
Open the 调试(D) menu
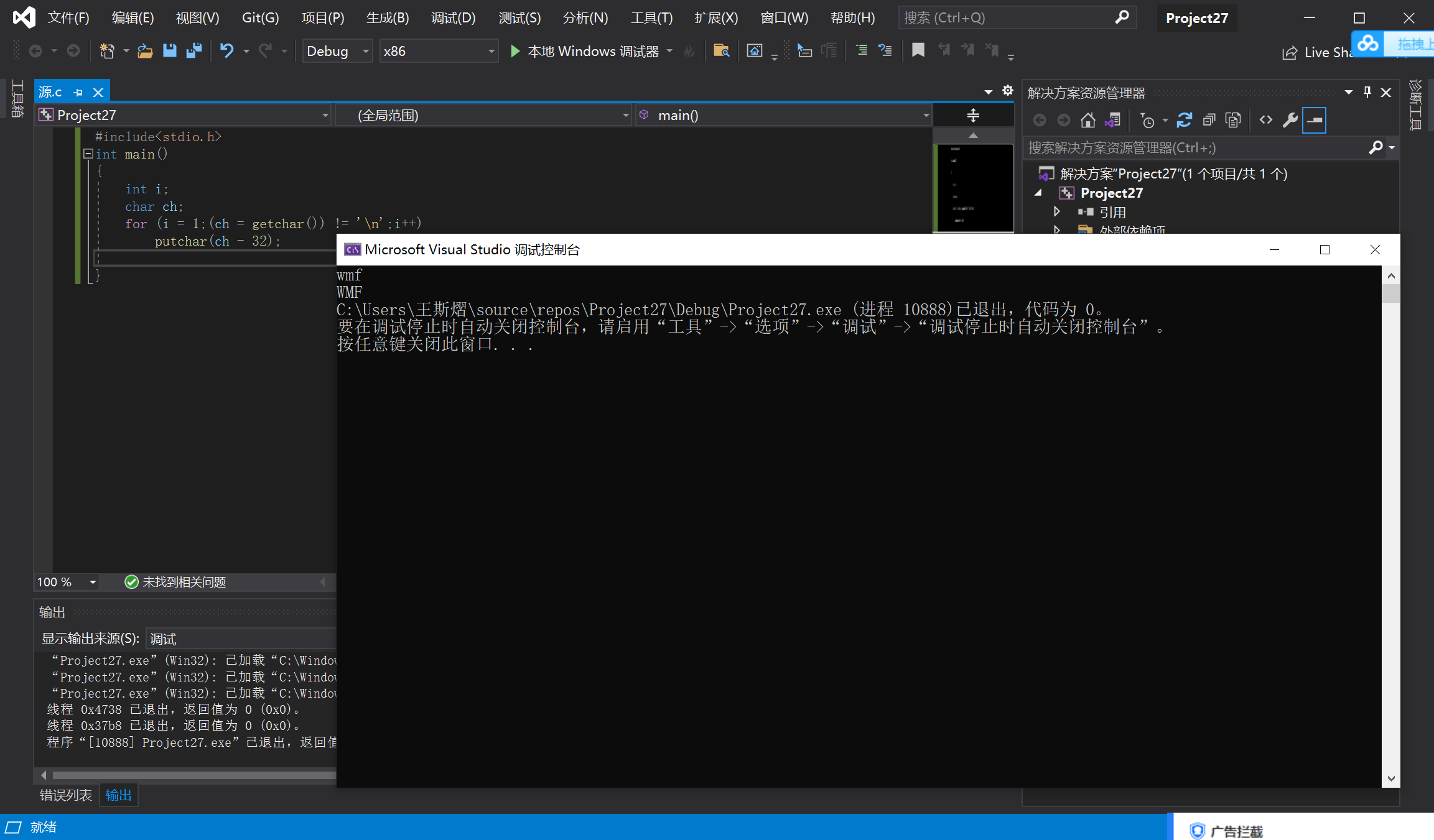point(453,18)
